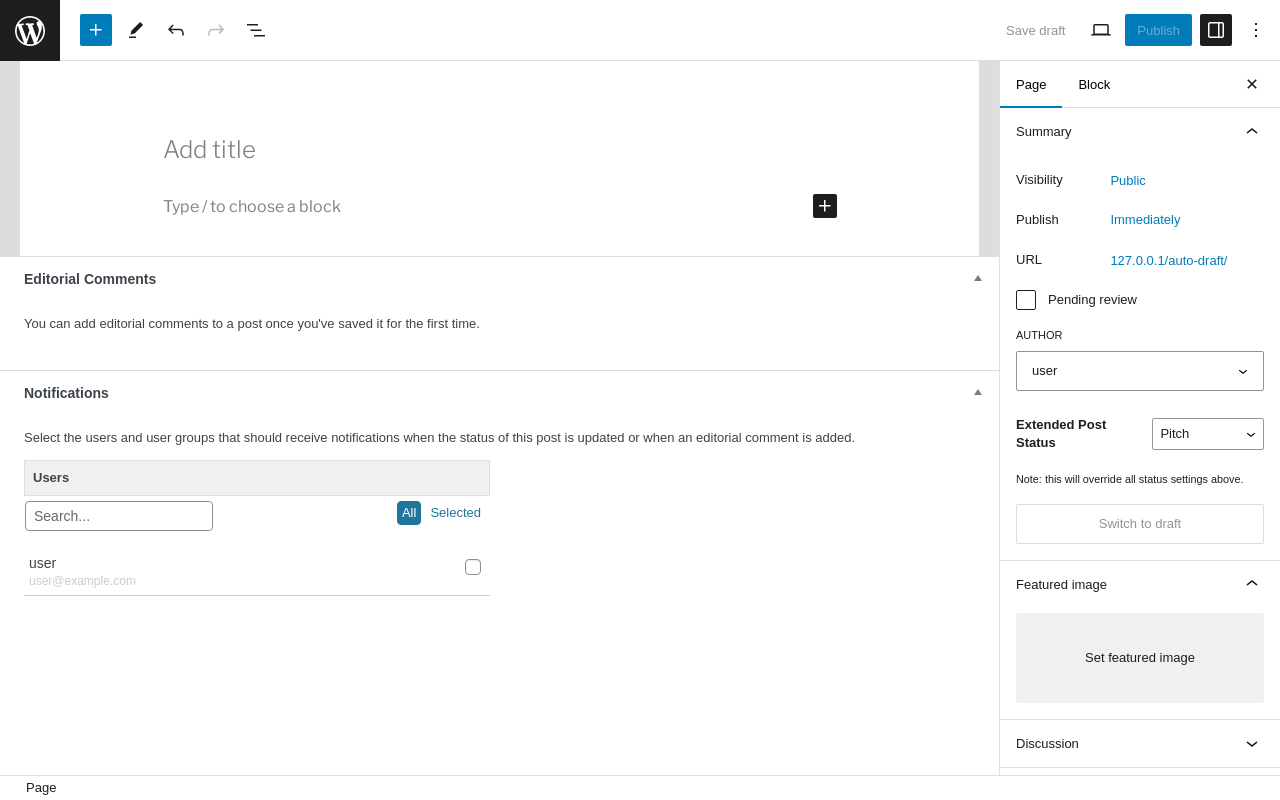Click the Users column header
Image resolution: width=1280 pixels, height=800 pixels.
coord(257,478)
